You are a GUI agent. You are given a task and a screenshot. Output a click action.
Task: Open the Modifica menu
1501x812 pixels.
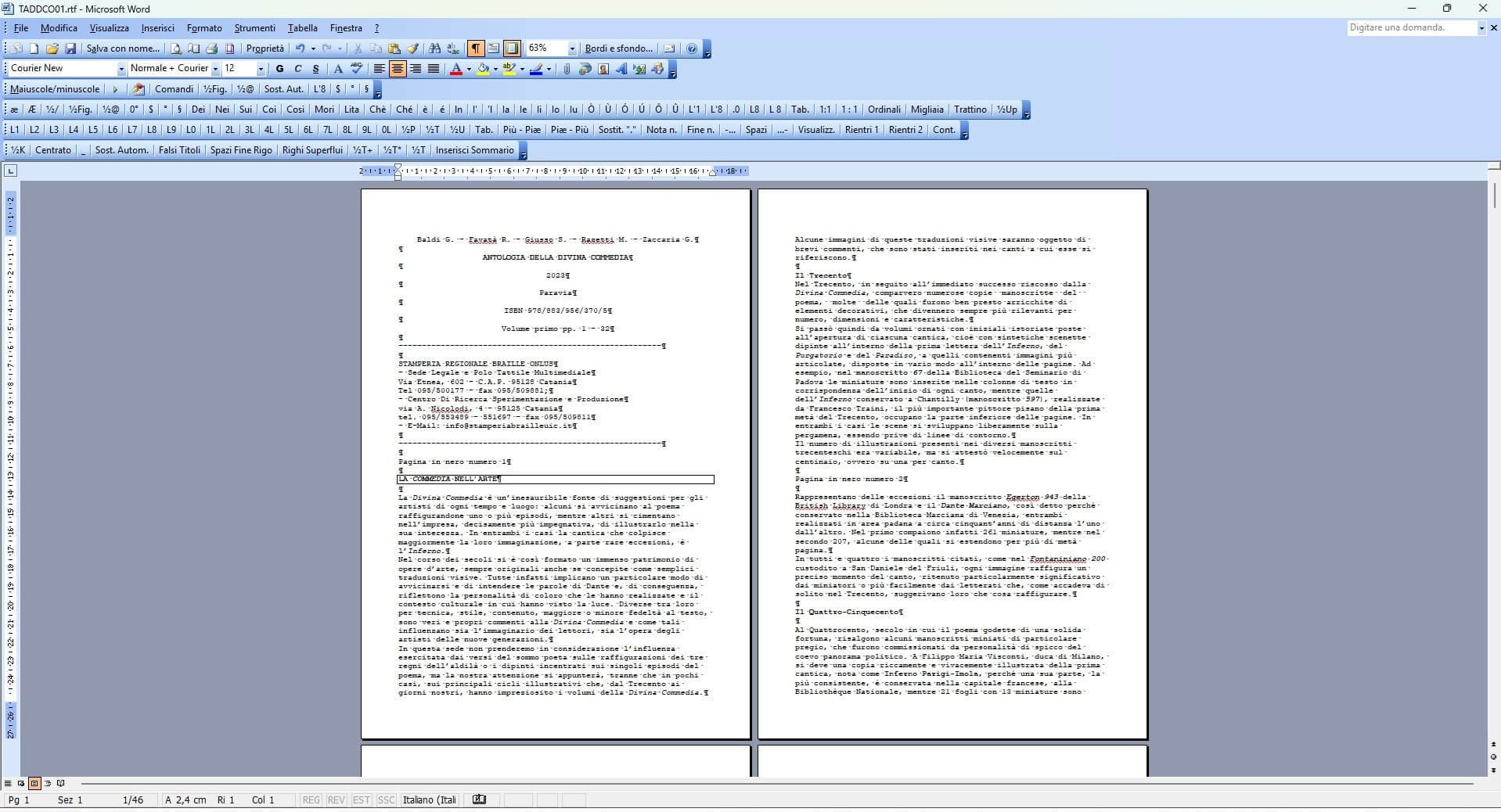(x=59, y=28)
